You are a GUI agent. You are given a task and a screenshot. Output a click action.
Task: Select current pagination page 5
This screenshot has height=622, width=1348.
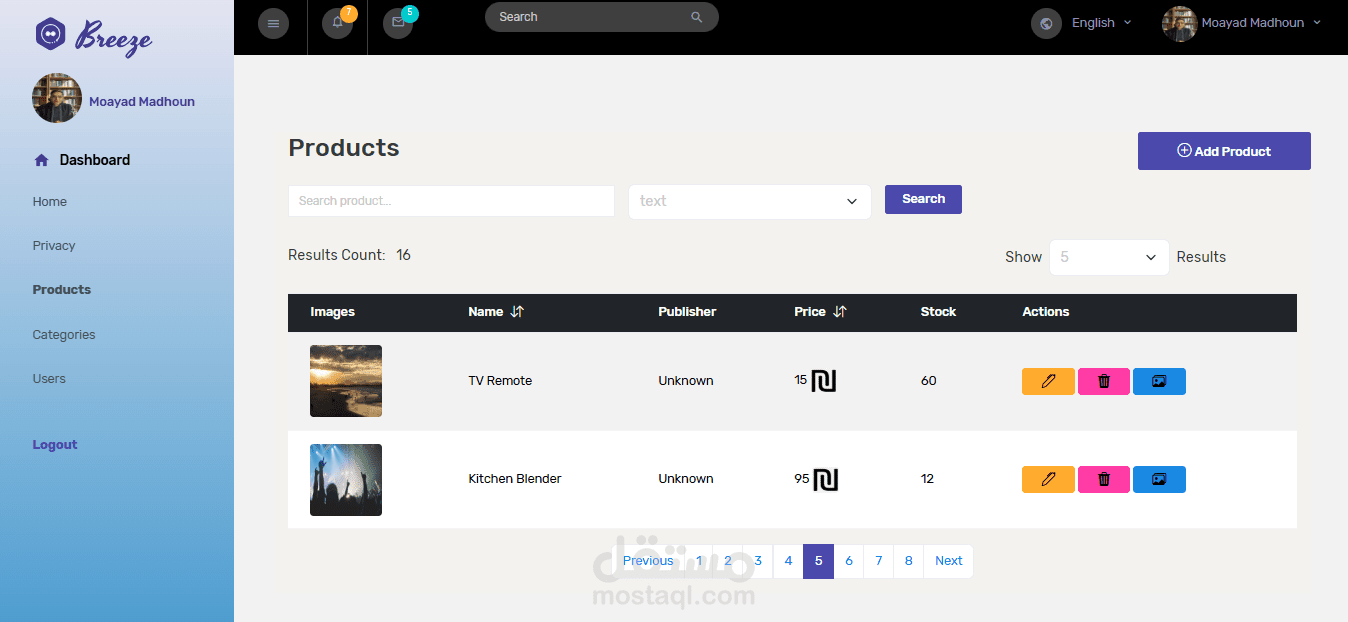818,561
